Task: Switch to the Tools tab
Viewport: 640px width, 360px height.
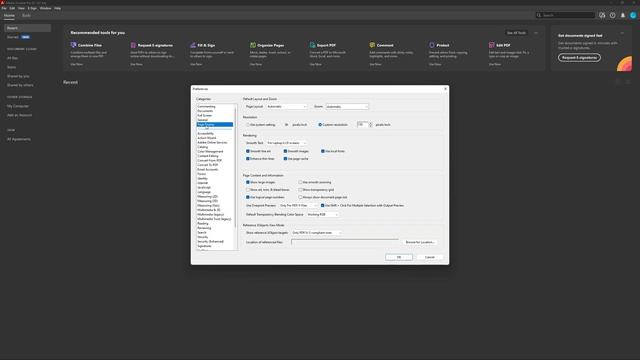Action: tap(27, 16)
